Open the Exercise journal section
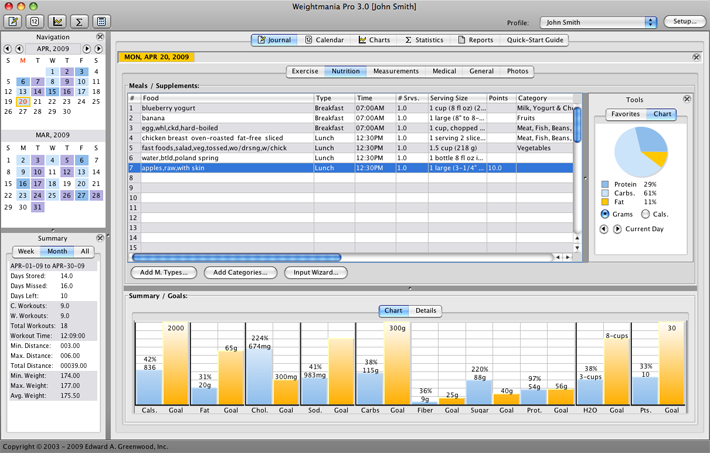 305,71
